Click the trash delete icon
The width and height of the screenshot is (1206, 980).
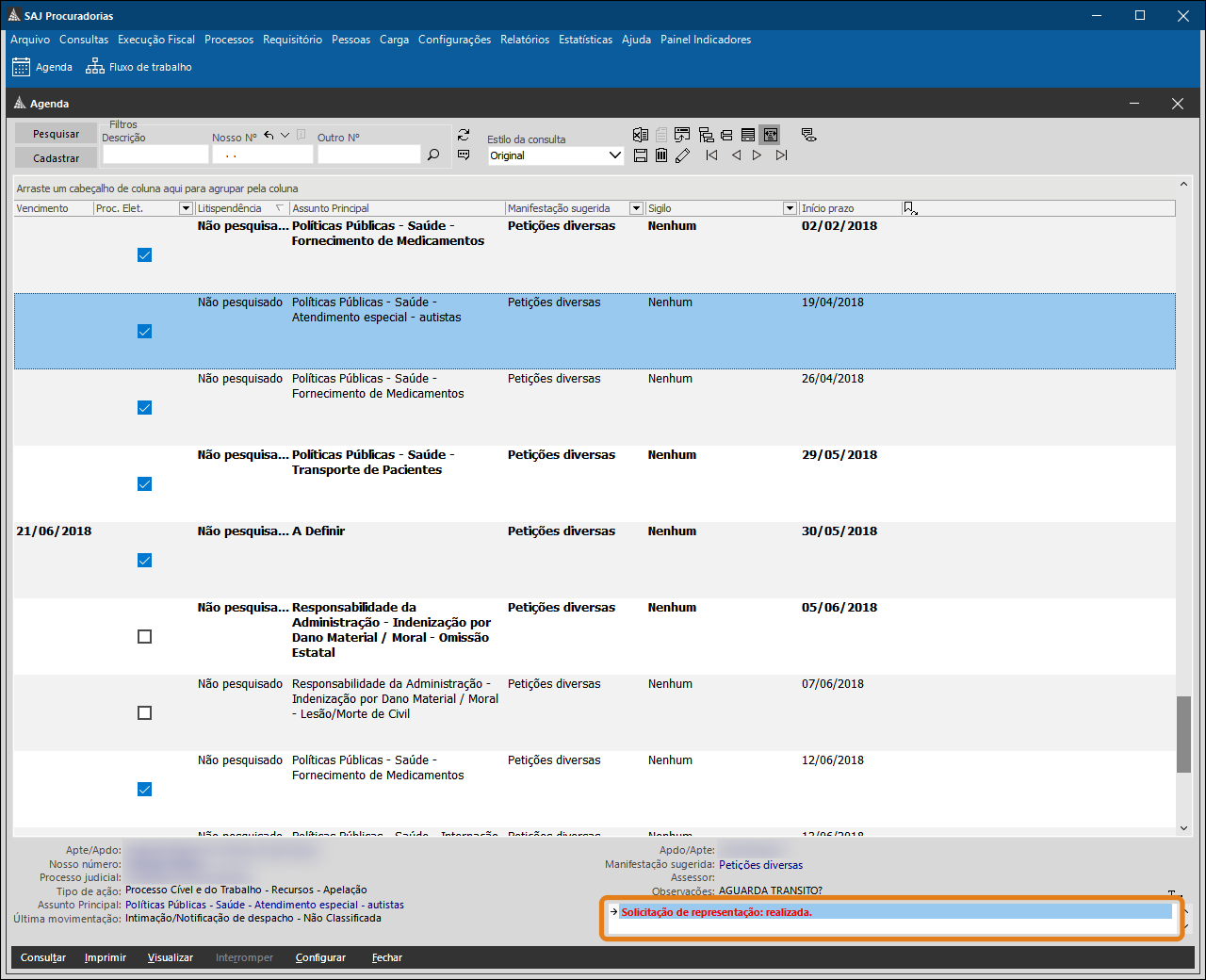pos(661,155)
